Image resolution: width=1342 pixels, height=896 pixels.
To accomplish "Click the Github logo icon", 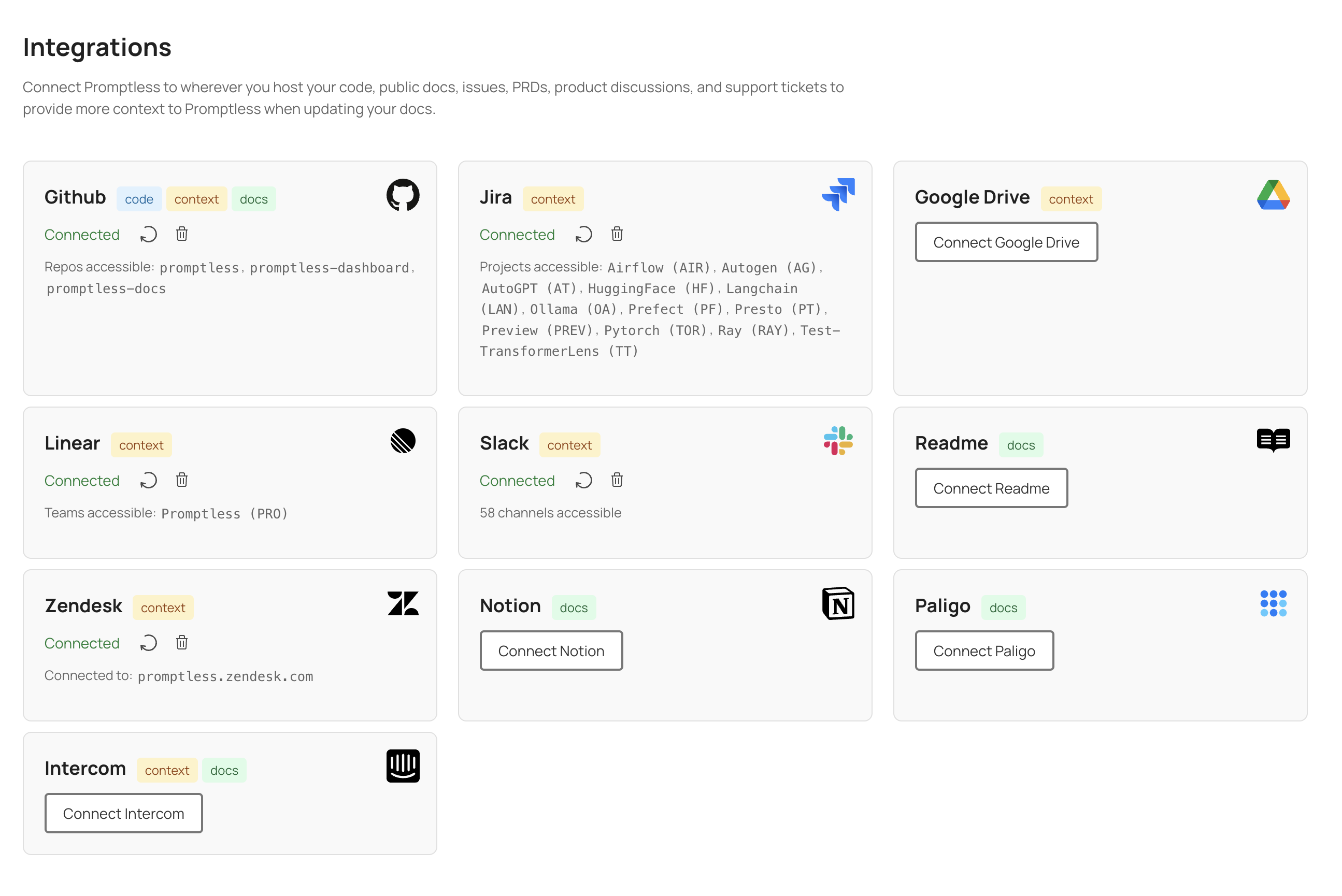I will pyautogui.click(x=404, y=195).
